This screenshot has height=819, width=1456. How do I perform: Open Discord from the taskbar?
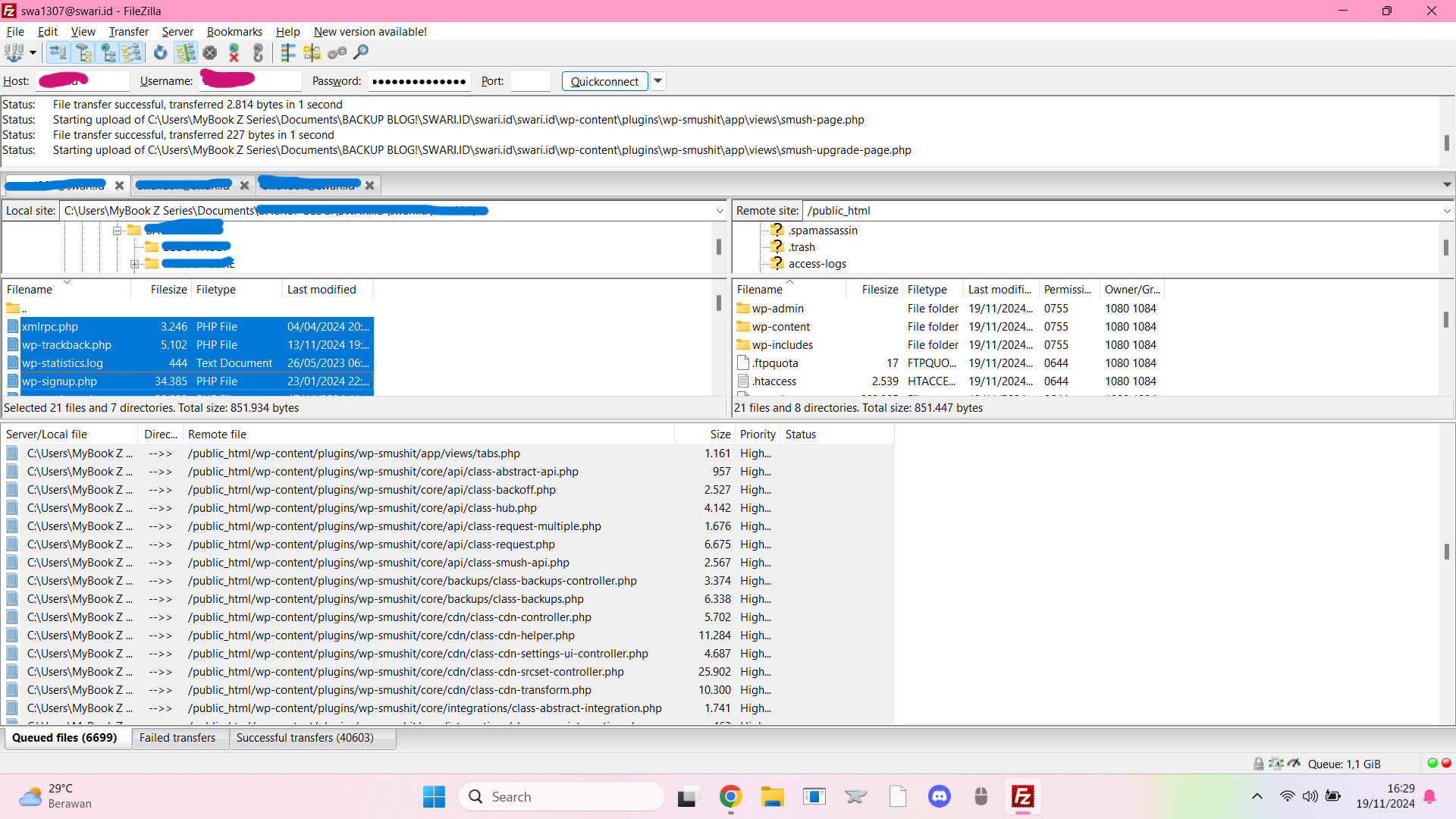coord(940,796)
